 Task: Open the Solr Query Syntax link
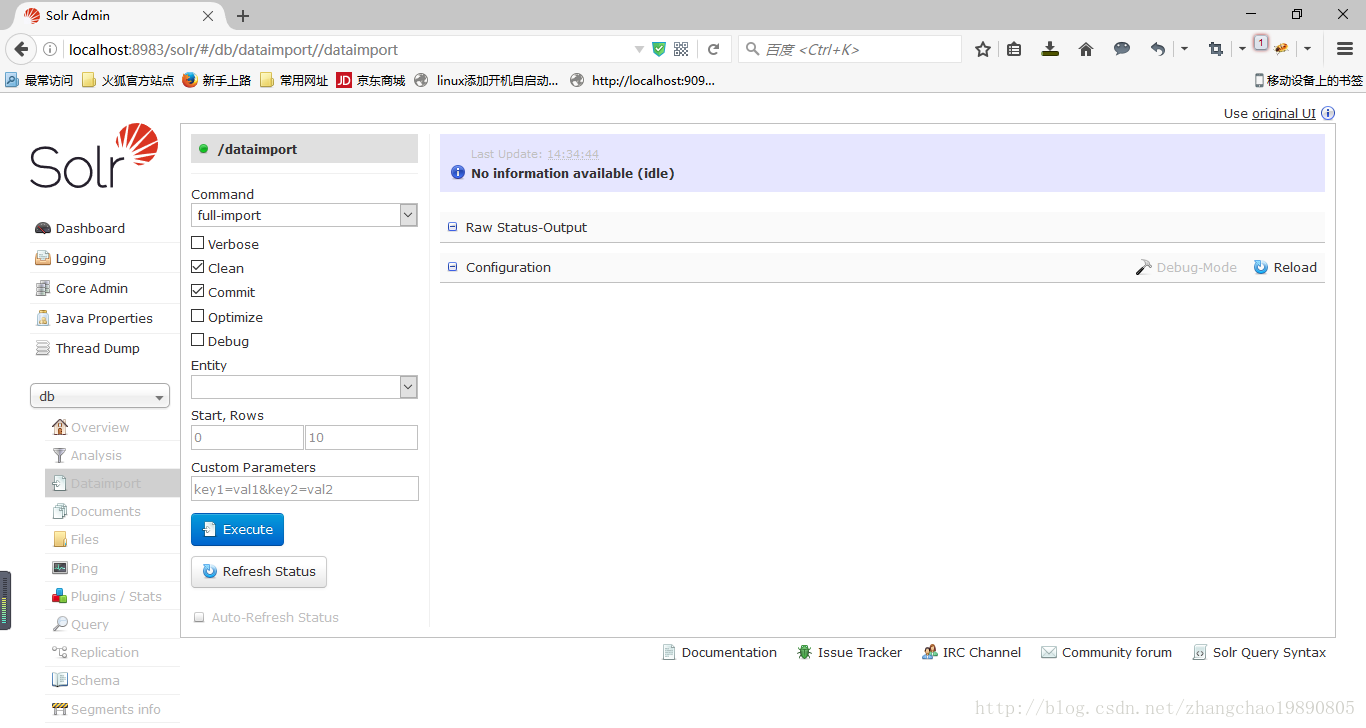pyautogui.click(x=1259, y=652)
